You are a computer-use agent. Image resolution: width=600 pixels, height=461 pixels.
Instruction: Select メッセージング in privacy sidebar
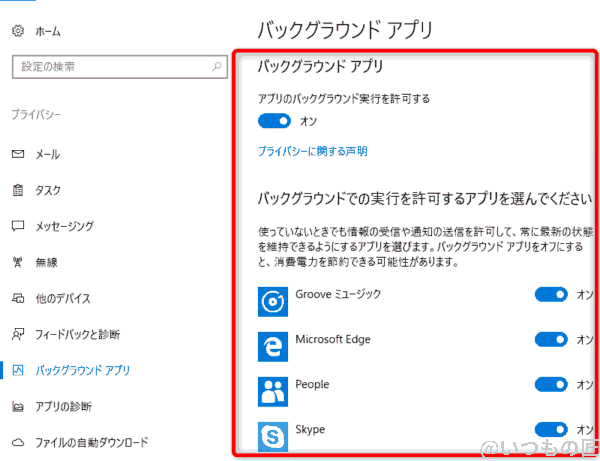pos(65,226)
